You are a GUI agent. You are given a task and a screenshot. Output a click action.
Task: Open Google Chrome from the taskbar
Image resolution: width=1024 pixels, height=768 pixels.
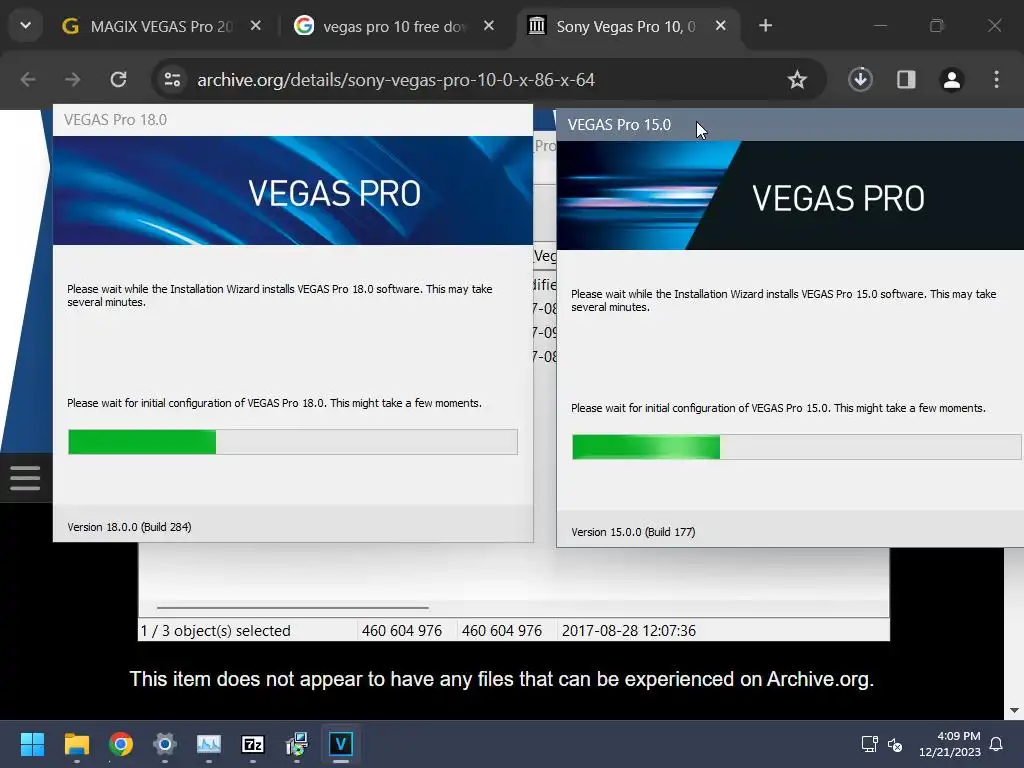coord(121,744)
